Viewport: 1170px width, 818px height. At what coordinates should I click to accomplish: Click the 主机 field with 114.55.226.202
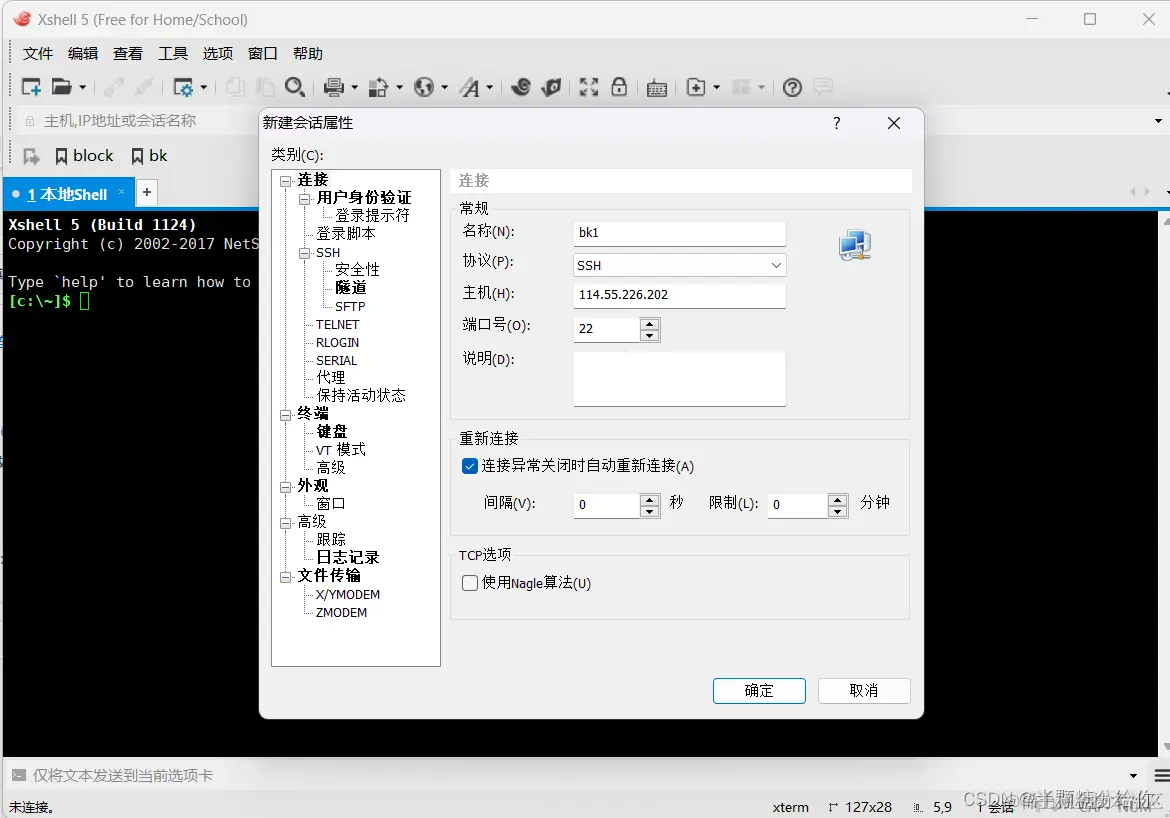(x=679, y=295)
